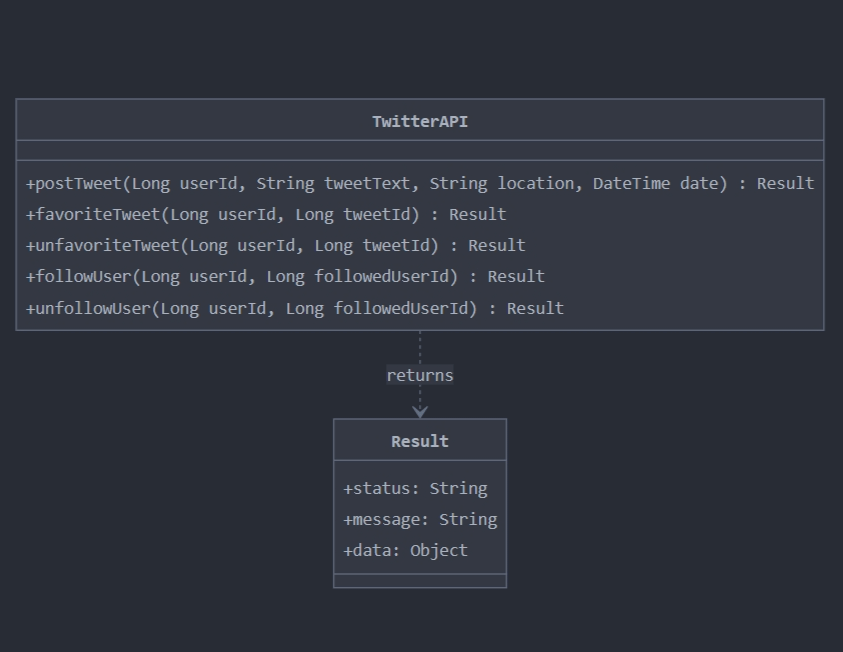Click the 'returns' relationship label
The width and height of the screenshot is (843, 652).
[x=420, y=375]
